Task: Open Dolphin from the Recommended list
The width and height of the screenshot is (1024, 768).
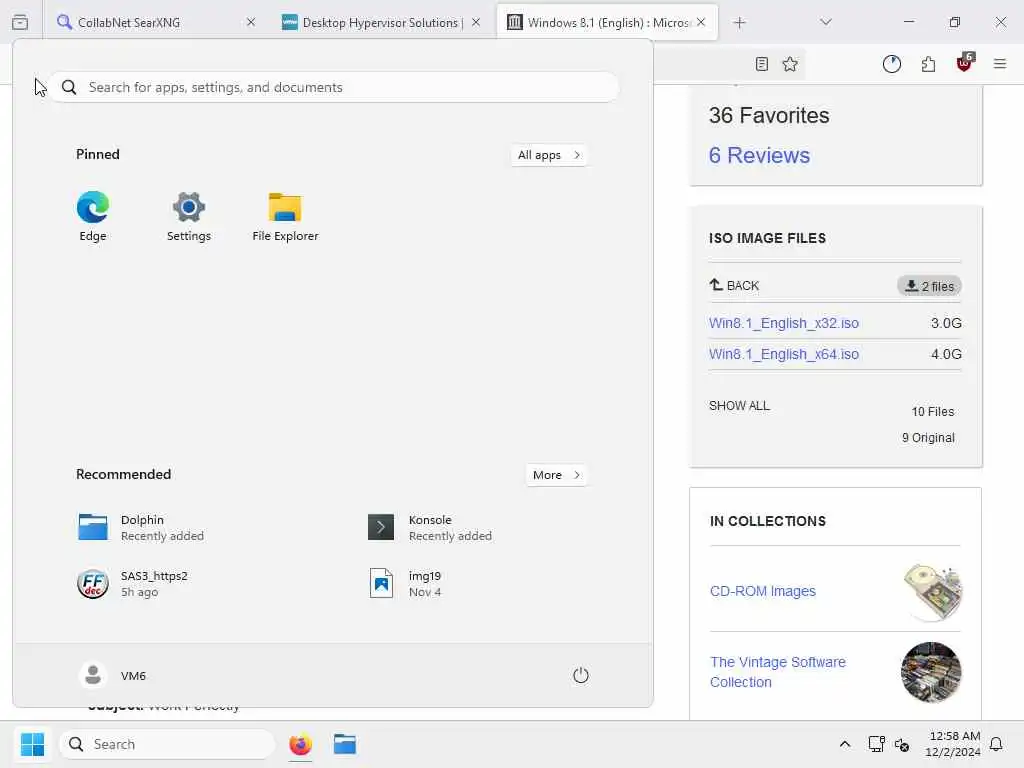Action: click(x=140, y=528)
